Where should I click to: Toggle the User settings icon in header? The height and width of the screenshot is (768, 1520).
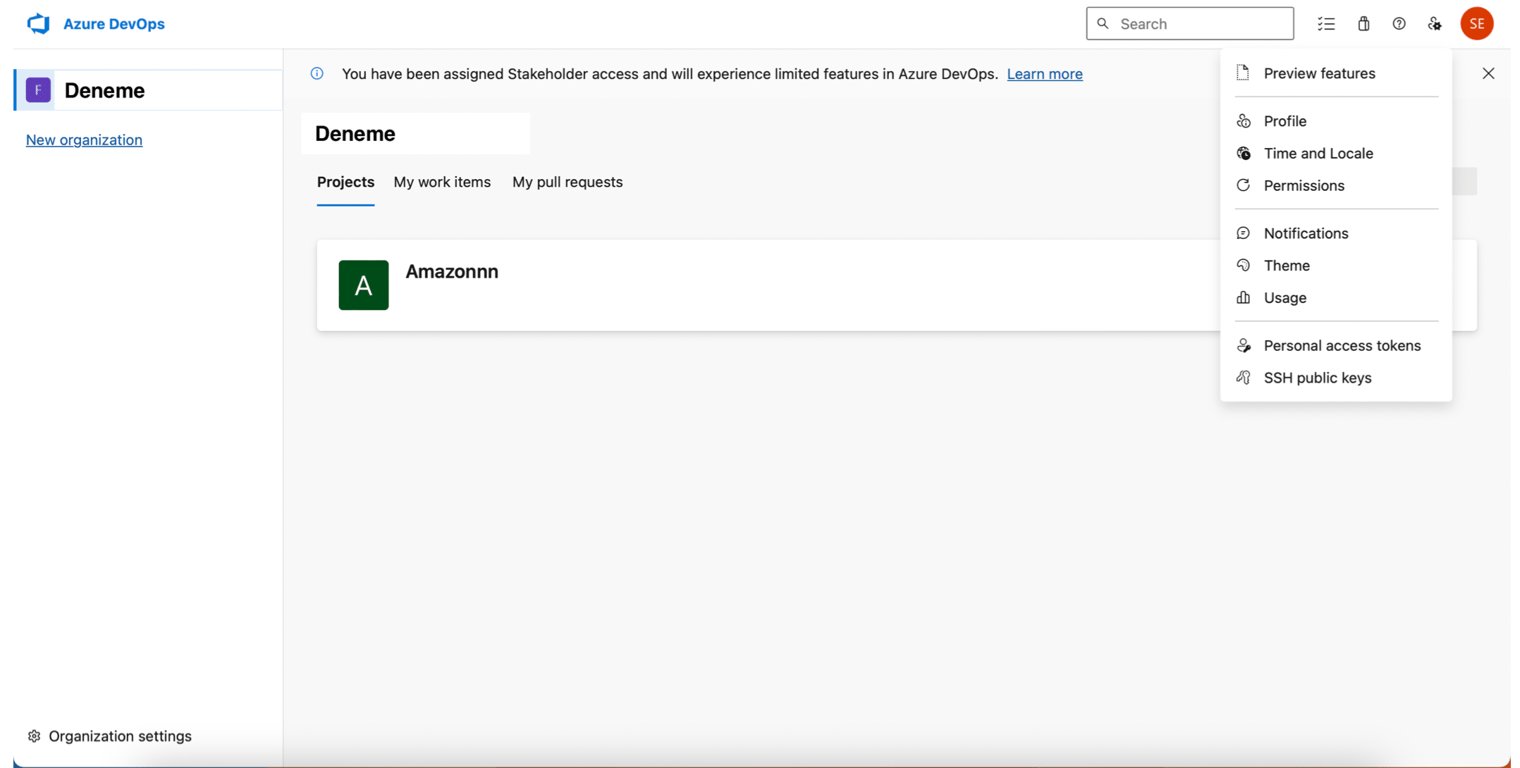1435,24
